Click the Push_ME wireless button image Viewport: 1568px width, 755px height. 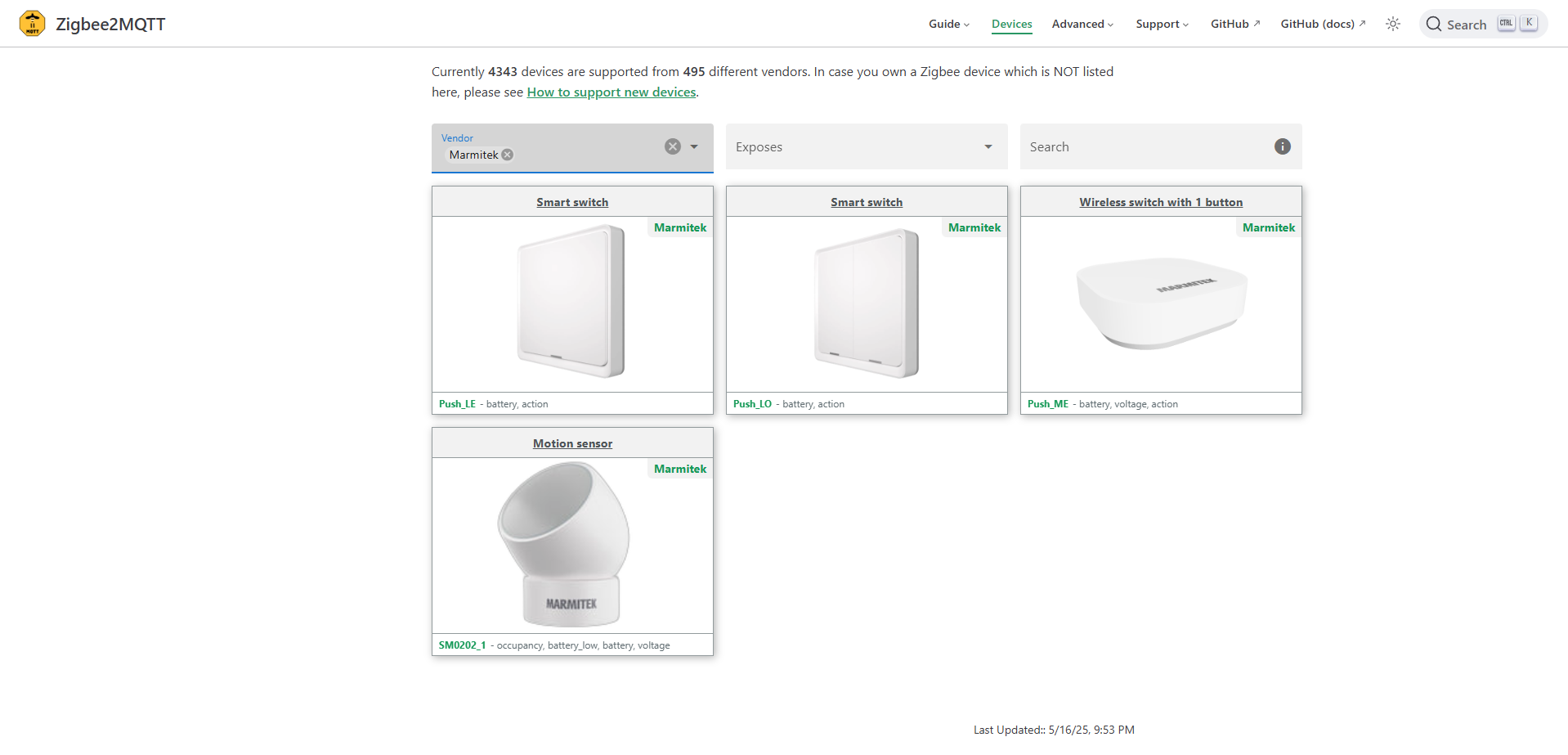[x=1162, y=303]
